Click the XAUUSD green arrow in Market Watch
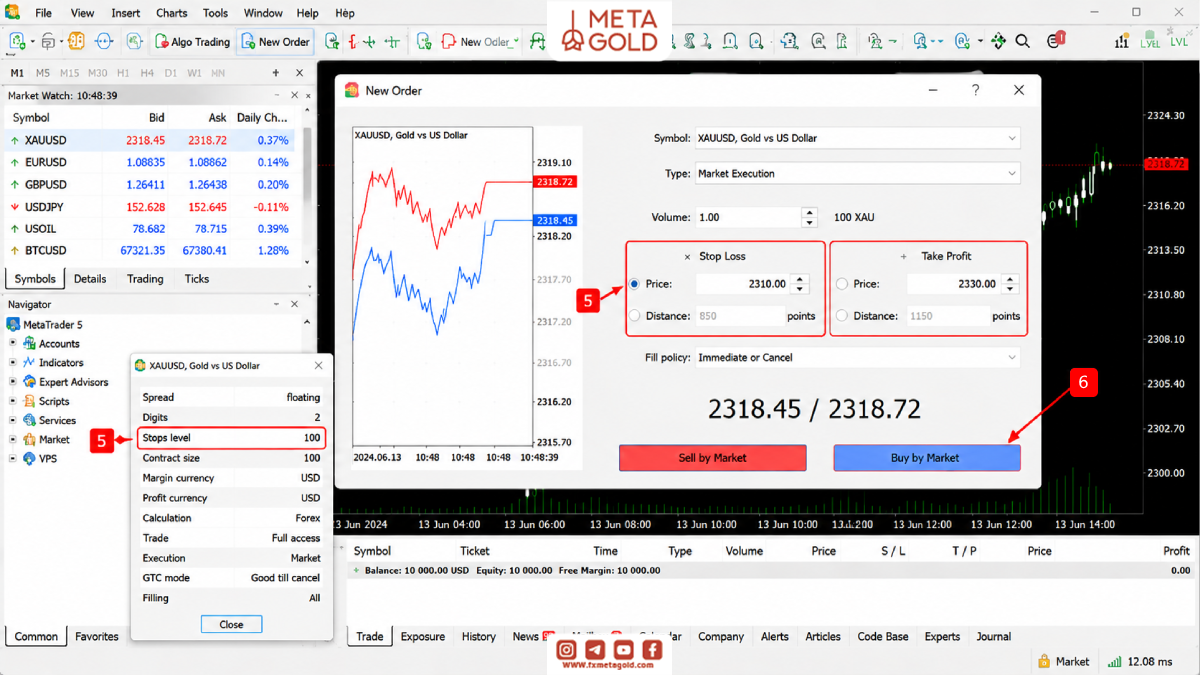Screen dimensions: 1200x675 [14, 141]
